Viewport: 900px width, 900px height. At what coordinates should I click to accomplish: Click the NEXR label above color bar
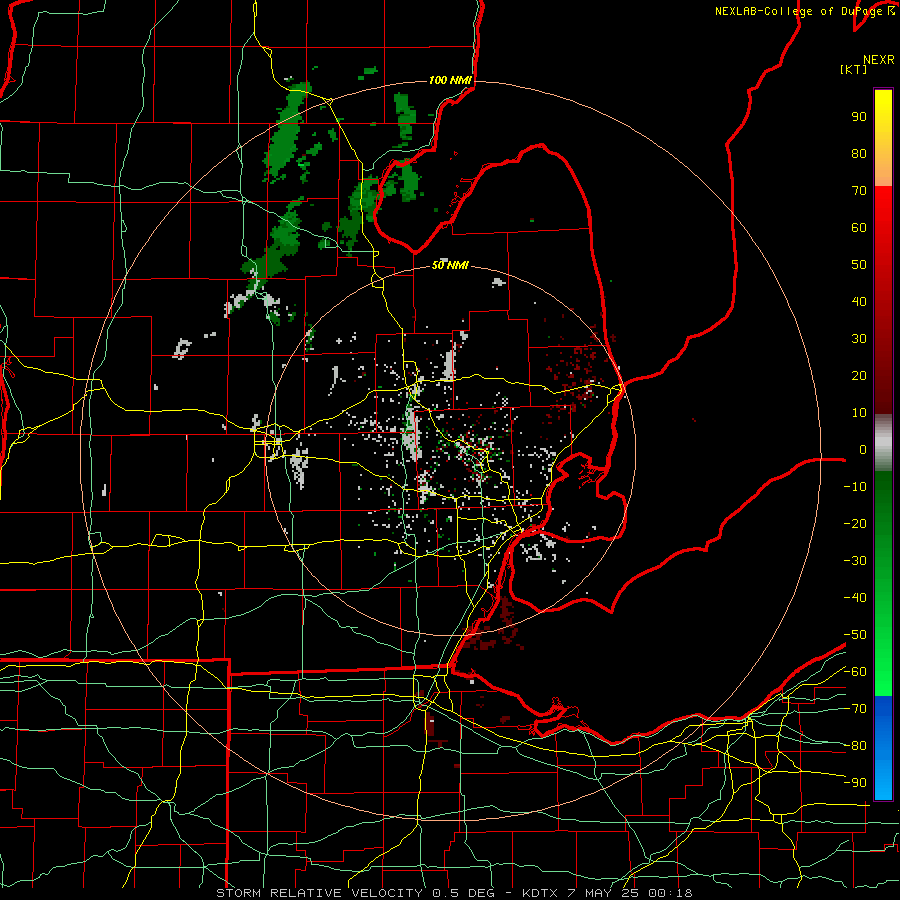click(879, 60)
